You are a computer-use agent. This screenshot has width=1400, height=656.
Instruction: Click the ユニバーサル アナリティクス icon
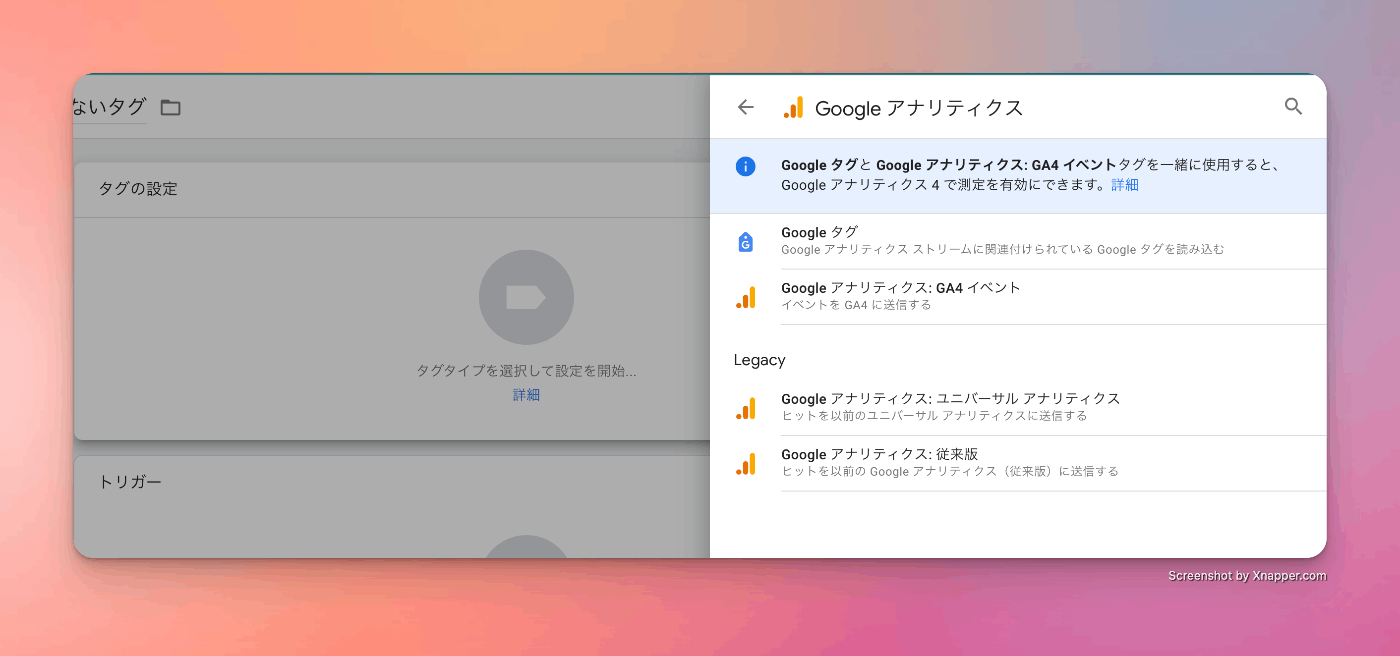[x=745, y=408]
